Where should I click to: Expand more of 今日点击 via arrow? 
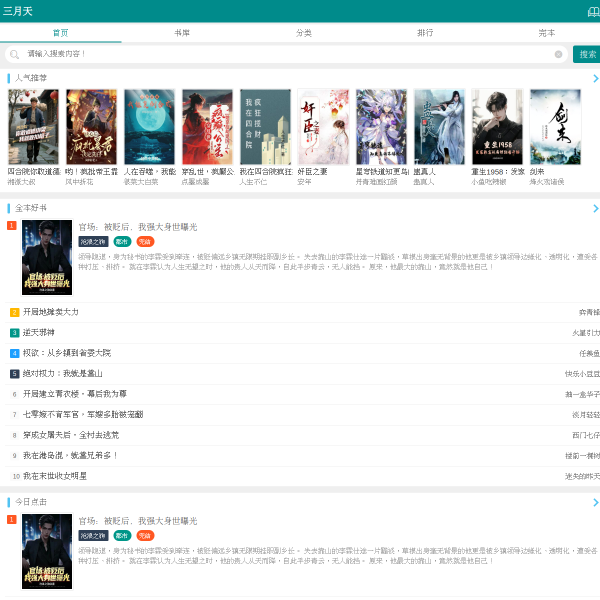coord(595,502)
